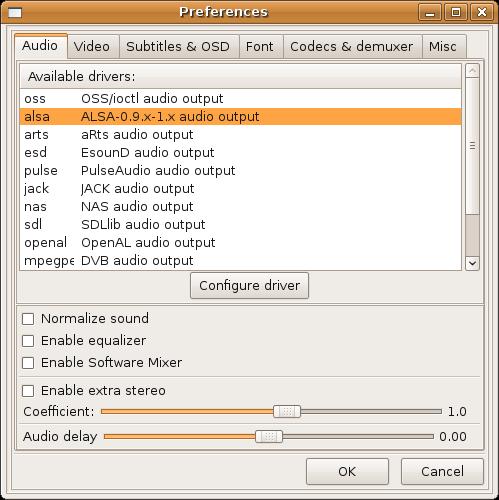The width and height of the screenshot is (499, 500).
Task: Click the scrollbar up arrow in drivers list
Action: tap(472, 71)
